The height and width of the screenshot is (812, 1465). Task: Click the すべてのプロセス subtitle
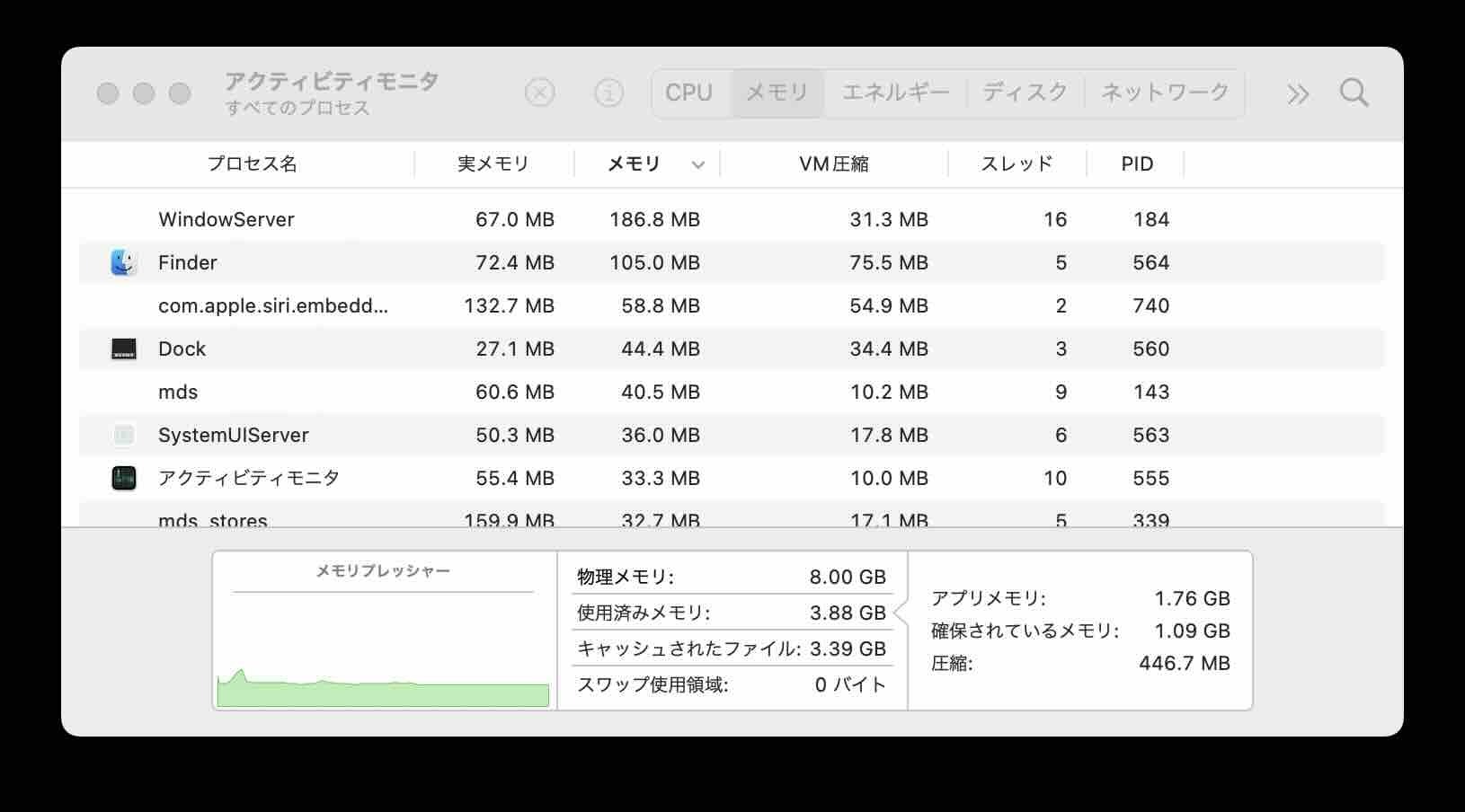coord(297,108)
